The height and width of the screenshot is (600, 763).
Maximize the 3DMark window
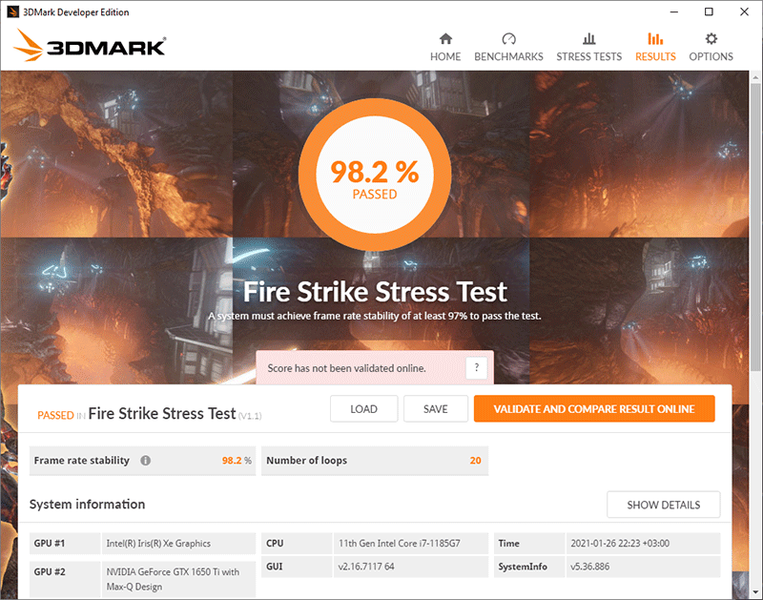point(709,12)
